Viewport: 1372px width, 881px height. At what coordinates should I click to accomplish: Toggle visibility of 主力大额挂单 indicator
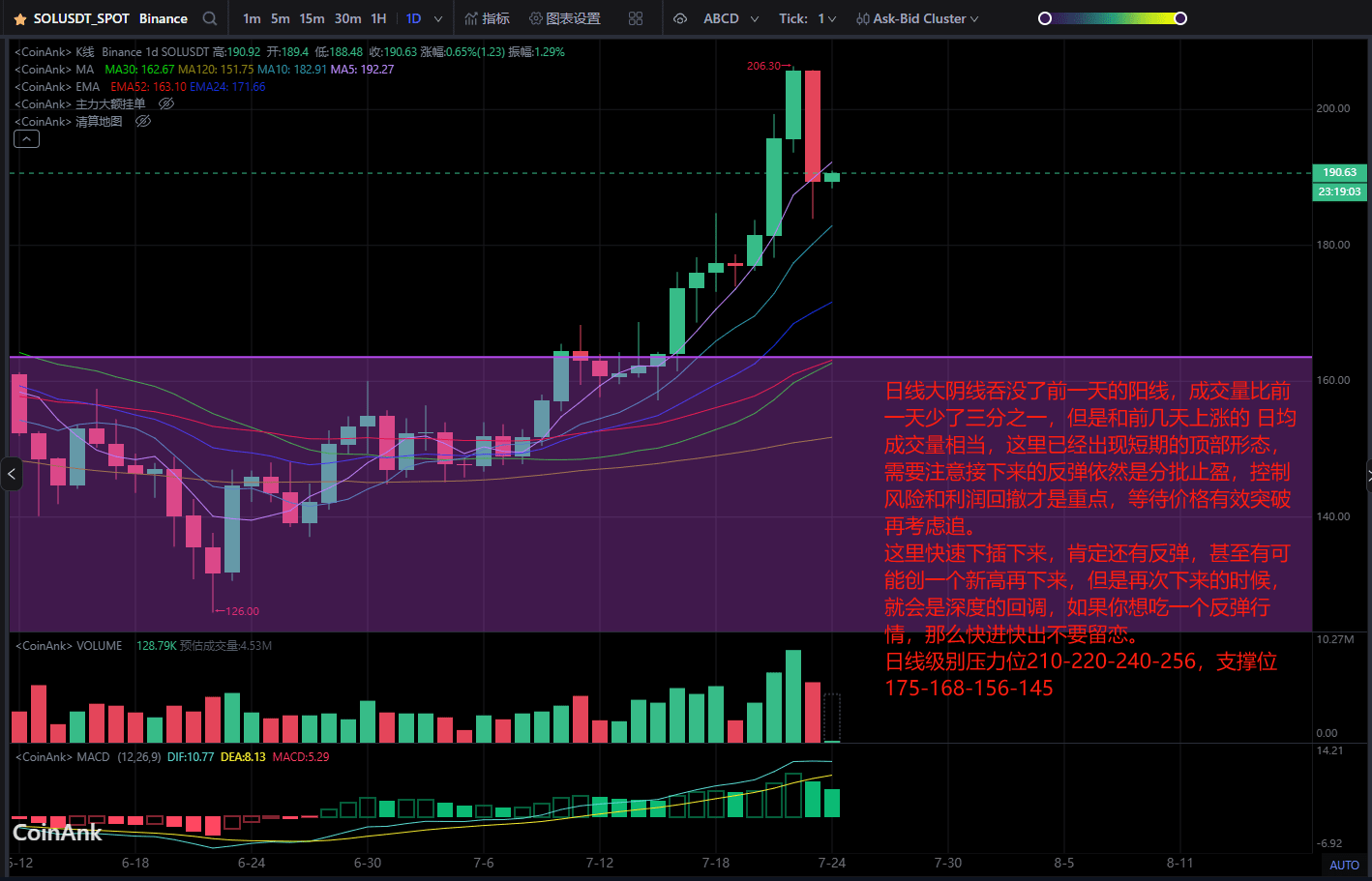tap(165, 103)
